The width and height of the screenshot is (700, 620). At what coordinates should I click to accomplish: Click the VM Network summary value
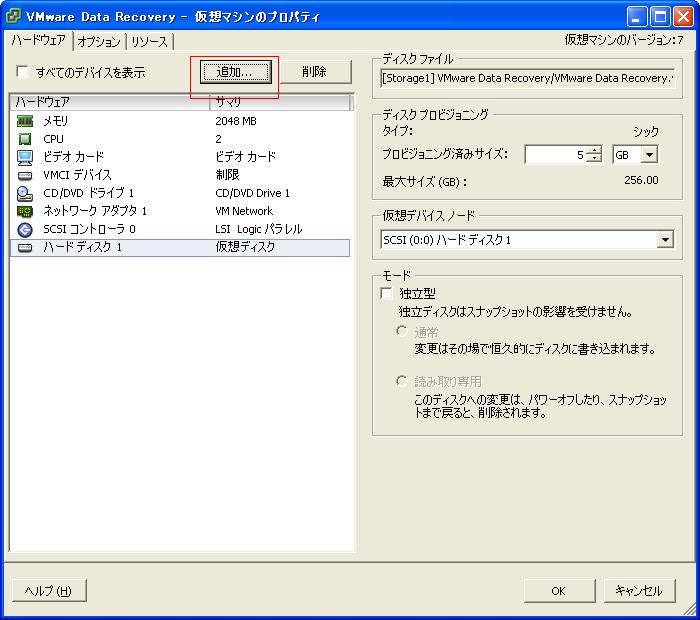coord(244,211)
